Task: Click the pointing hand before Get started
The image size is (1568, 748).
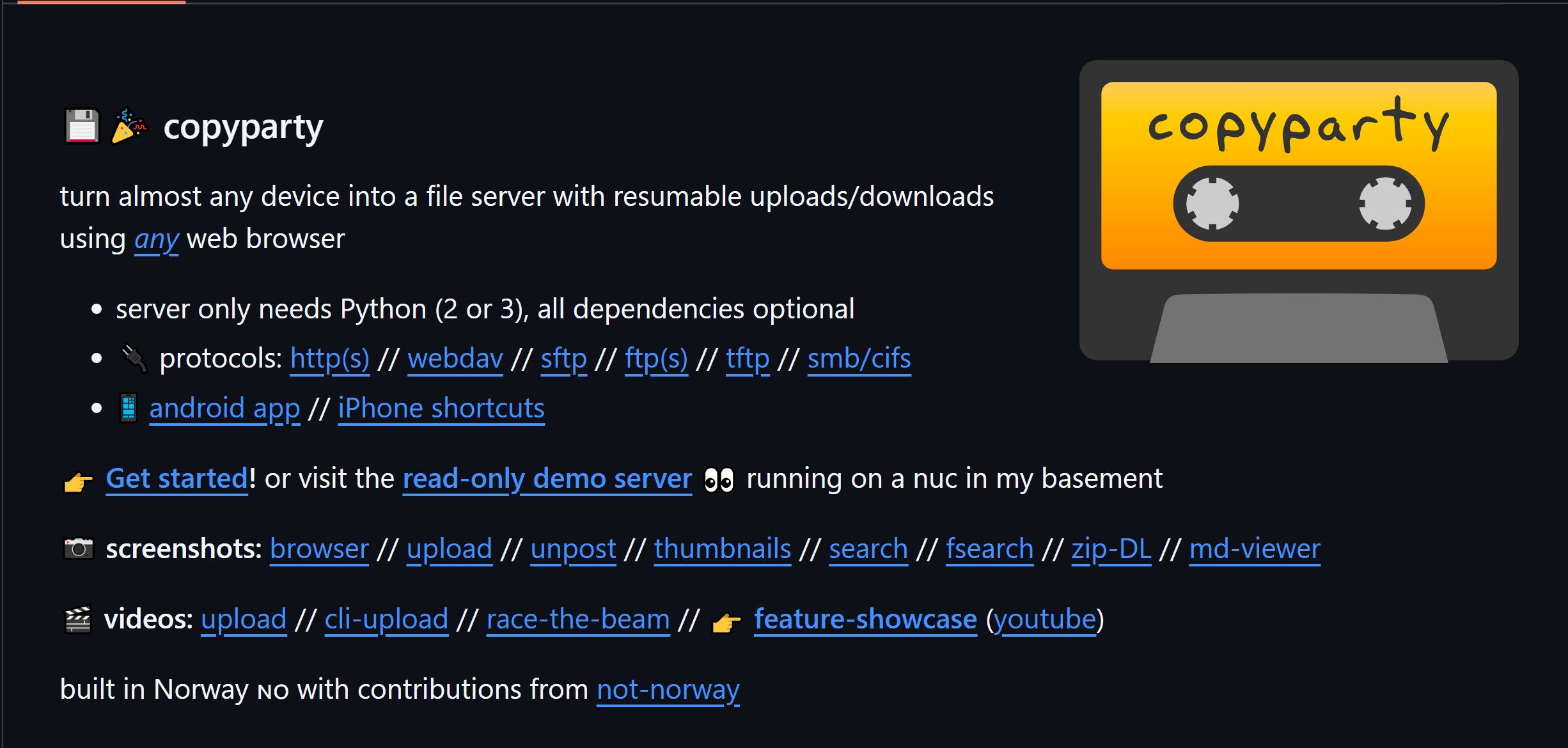Action: coord(78,481)
